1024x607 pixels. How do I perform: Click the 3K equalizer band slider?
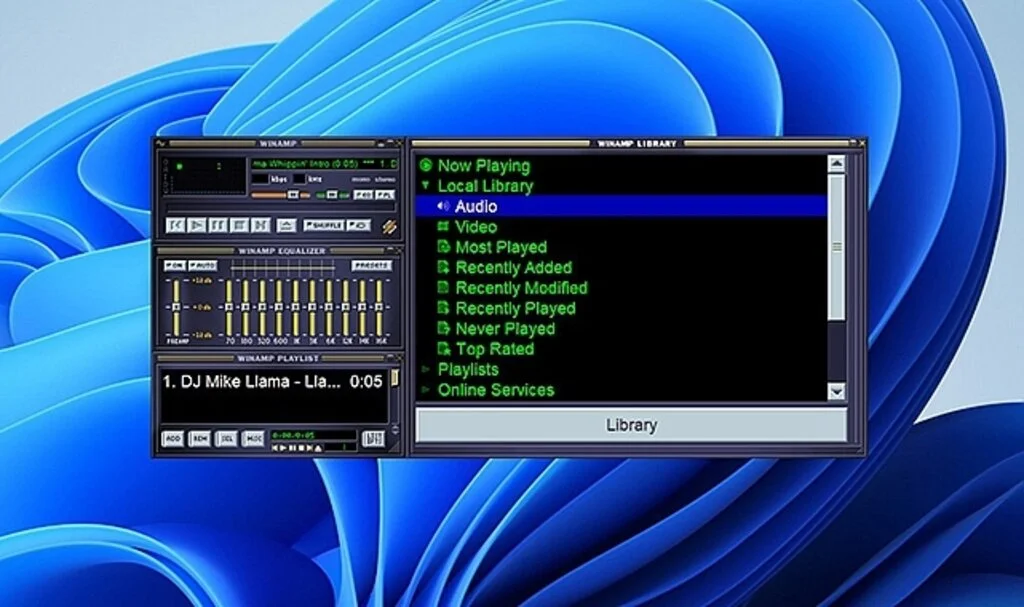(x=312, y=307)
